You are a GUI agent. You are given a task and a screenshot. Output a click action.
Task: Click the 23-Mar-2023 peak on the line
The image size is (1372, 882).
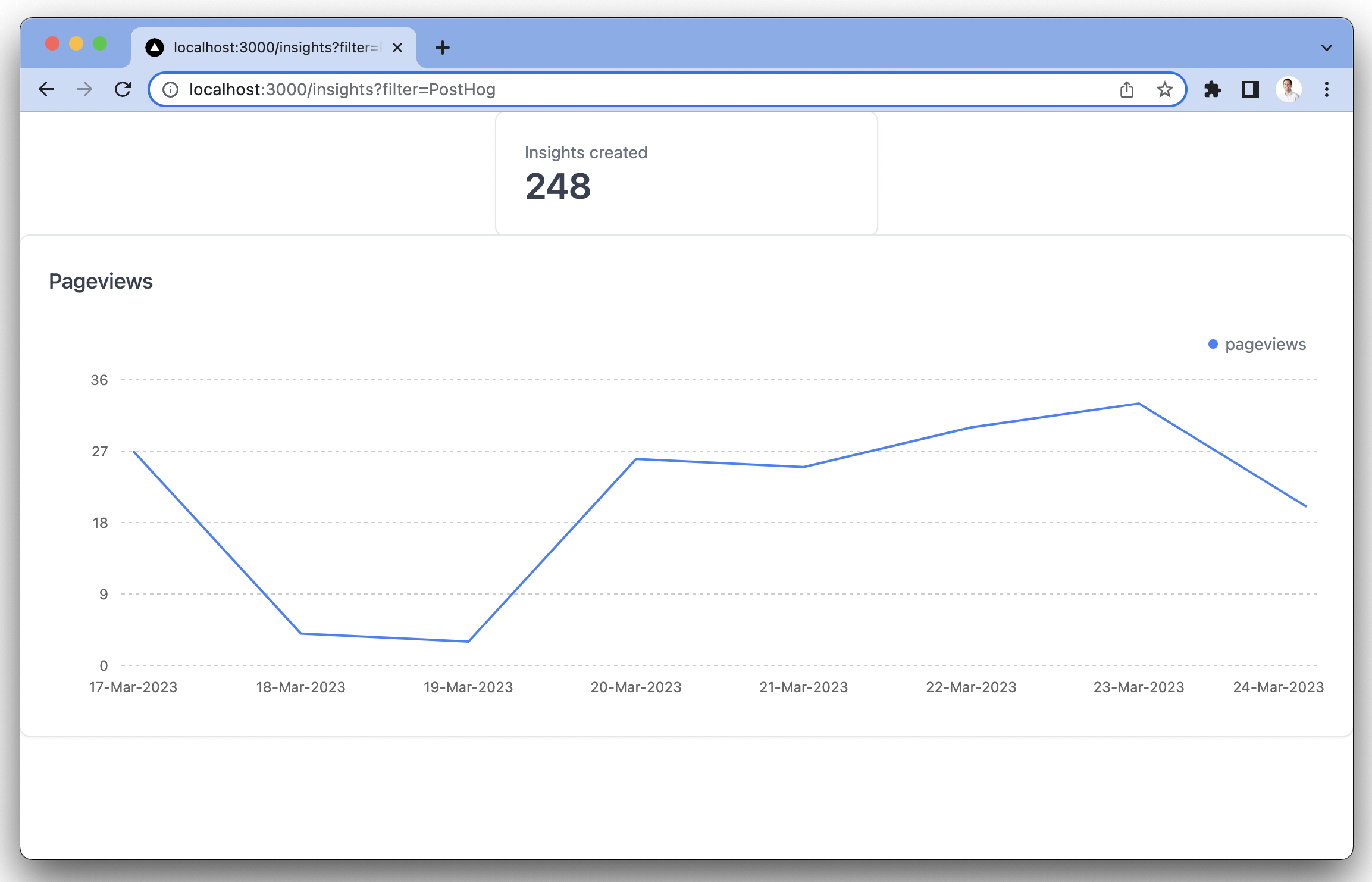(x=1138, y=404)
